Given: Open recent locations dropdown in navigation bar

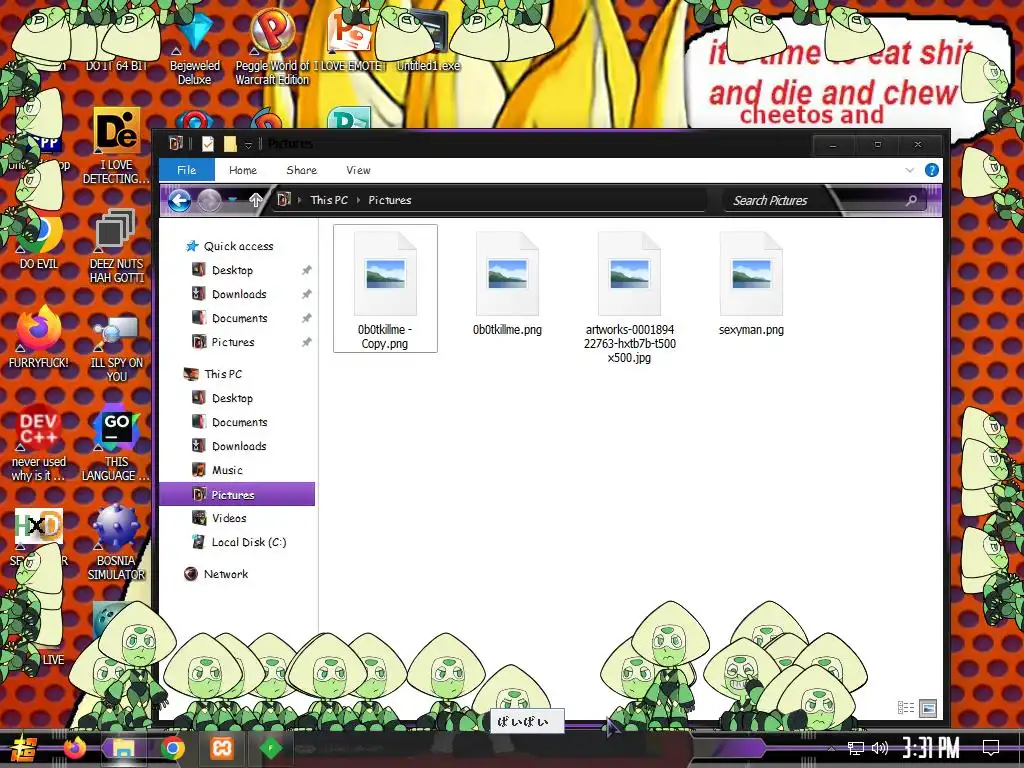Looking at the screenshot, I should coord(232,200).
